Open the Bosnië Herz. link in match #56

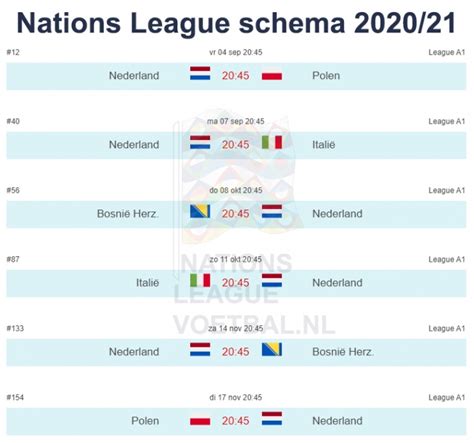[128, 214]
